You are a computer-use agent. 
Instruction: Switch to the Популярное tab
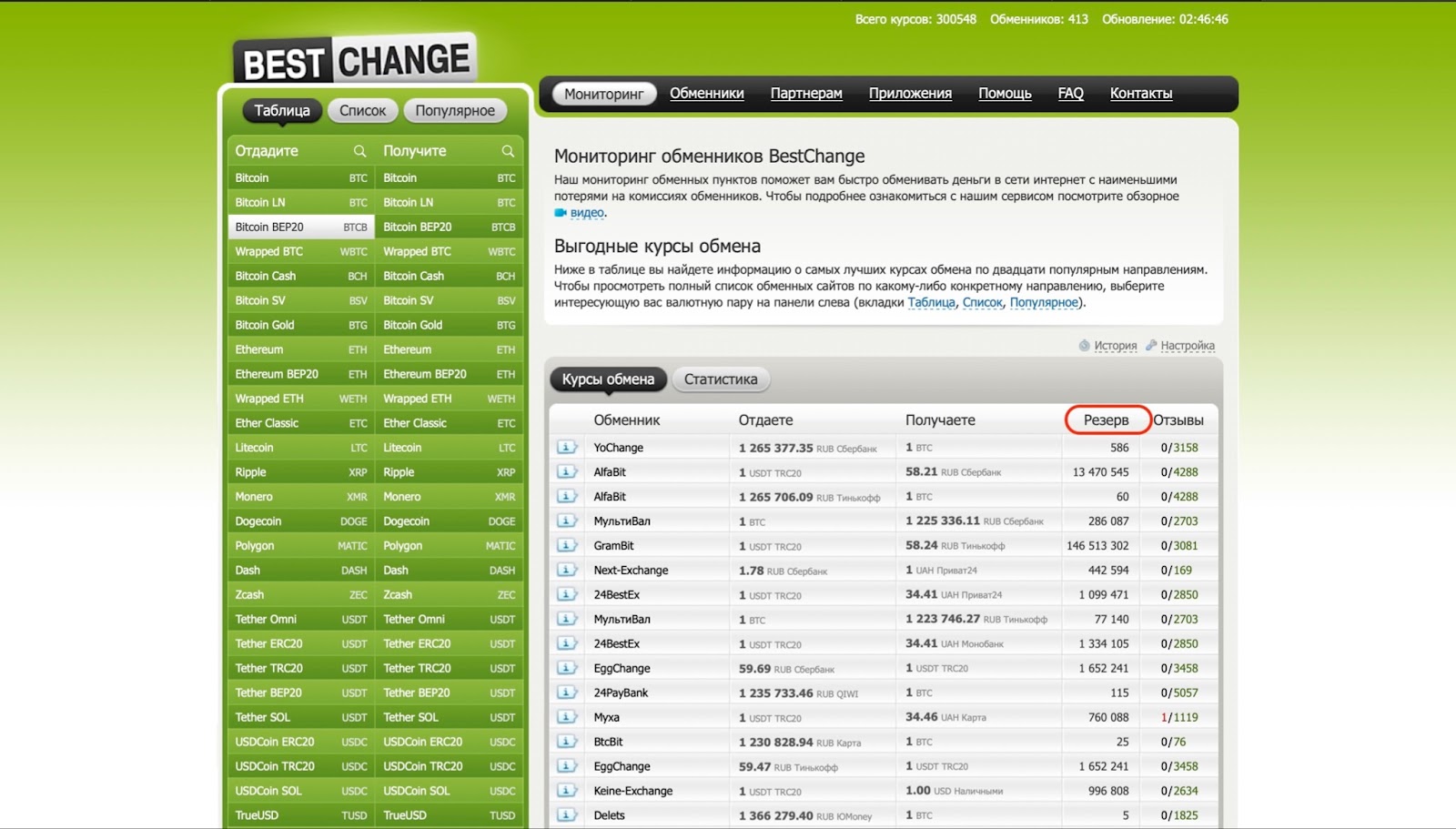pyautogui.click(x=455, y=111)
